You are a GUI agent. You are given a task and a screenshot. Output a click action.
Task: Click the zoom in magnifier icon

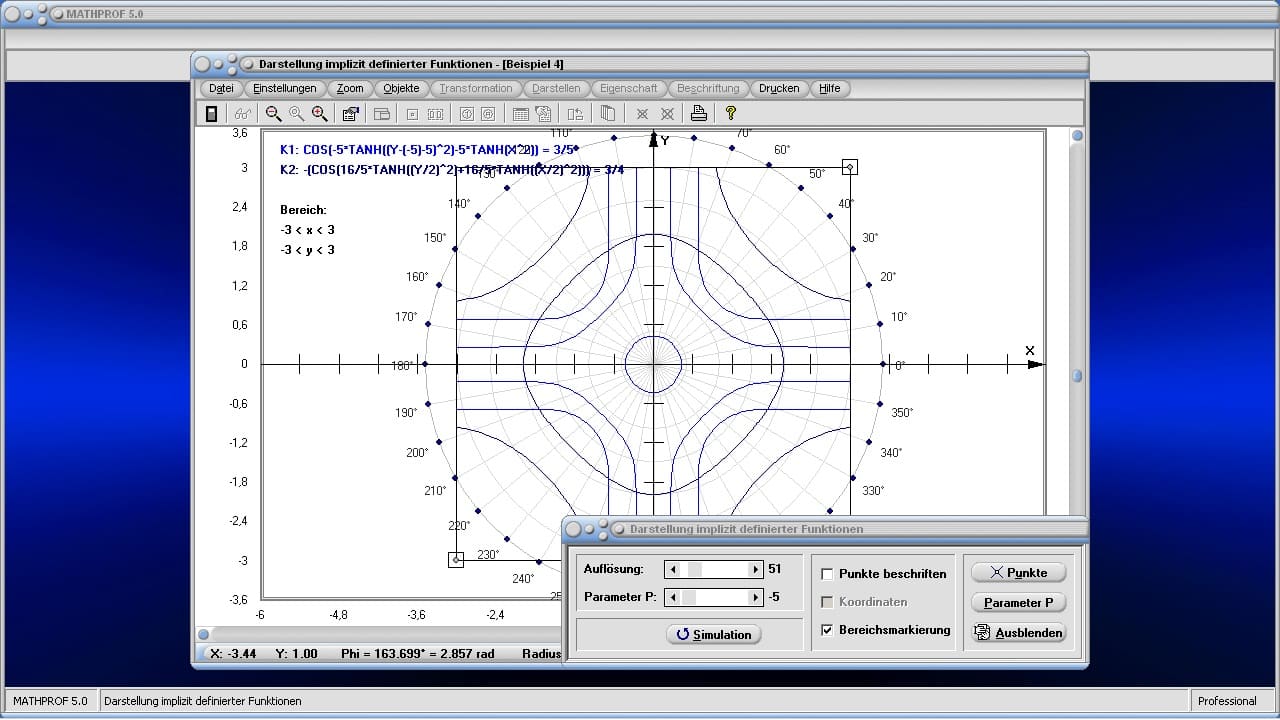pyautogui.click(x=319, y=114)
